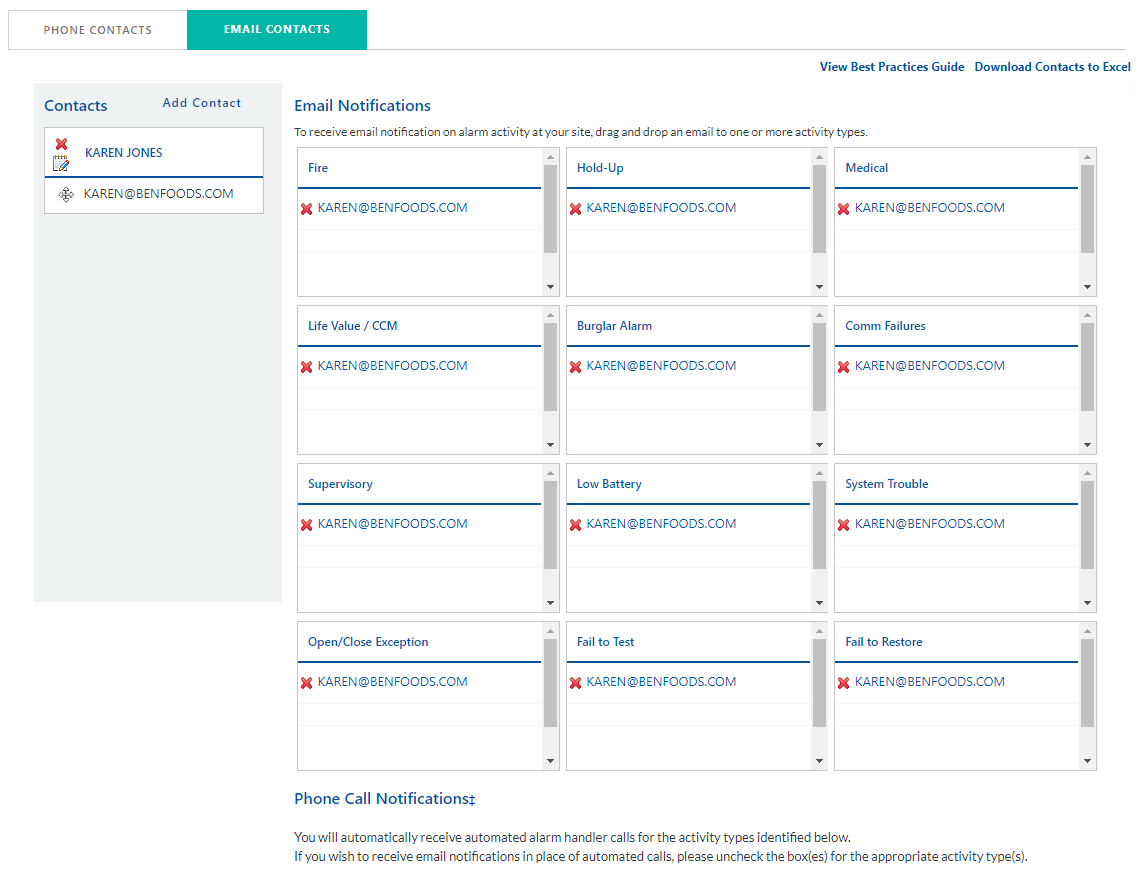Edit Karen Jones contact using notepad icon
Screen dimensions: 1141x879
61,163
